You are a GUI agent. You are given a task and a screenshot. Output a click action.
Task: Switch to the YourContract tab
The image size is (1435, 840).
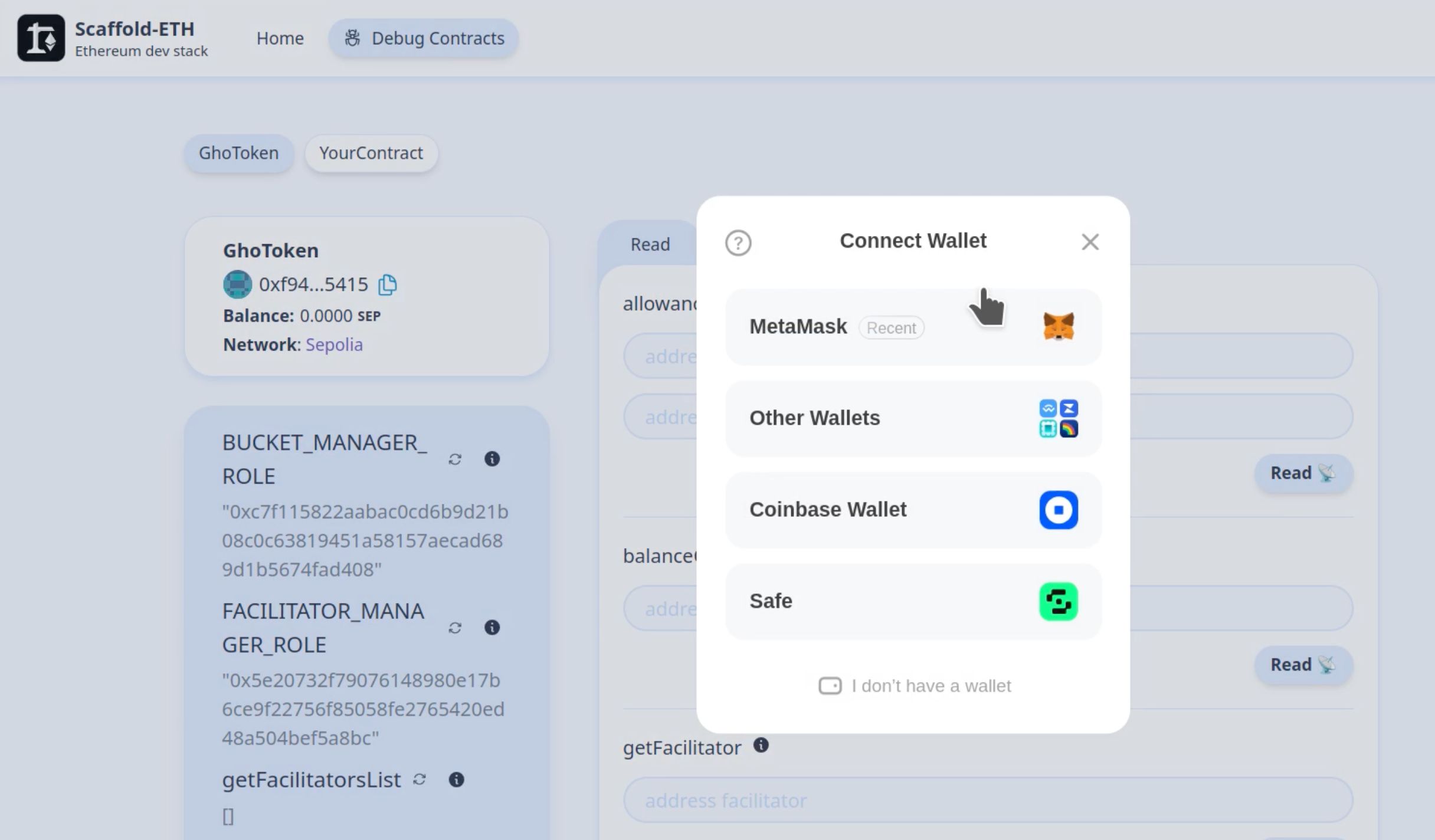pyautogui.click(x=371, y=153)
